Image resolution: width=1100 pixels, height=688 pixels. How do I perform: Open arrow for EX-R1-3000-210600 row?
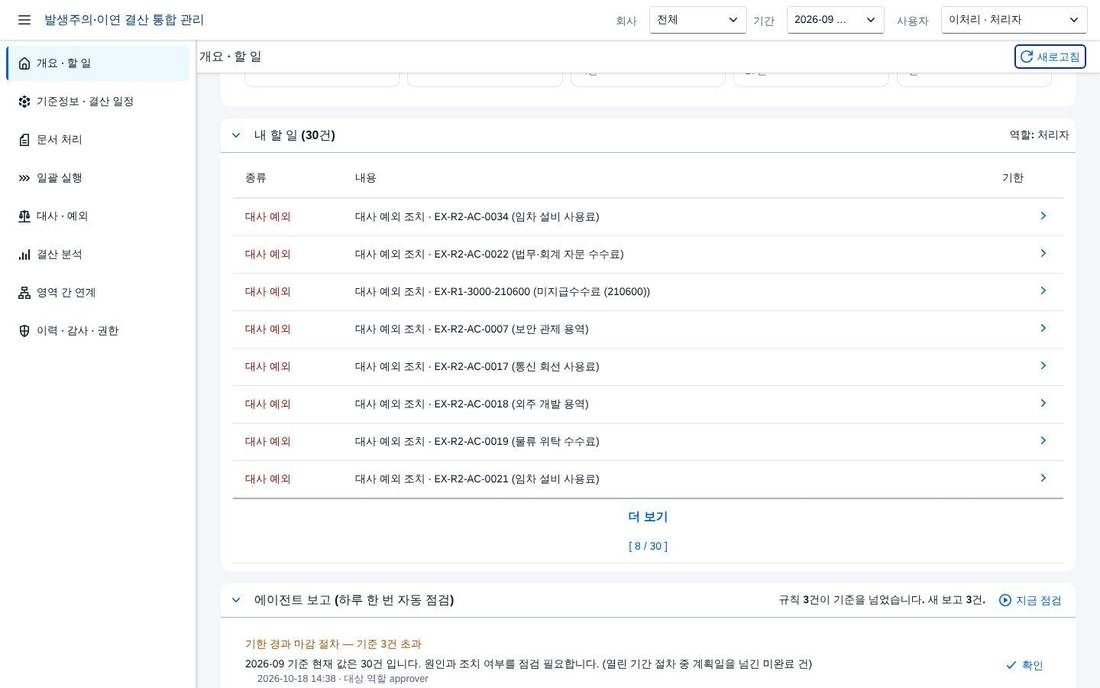coord(1043,291)
